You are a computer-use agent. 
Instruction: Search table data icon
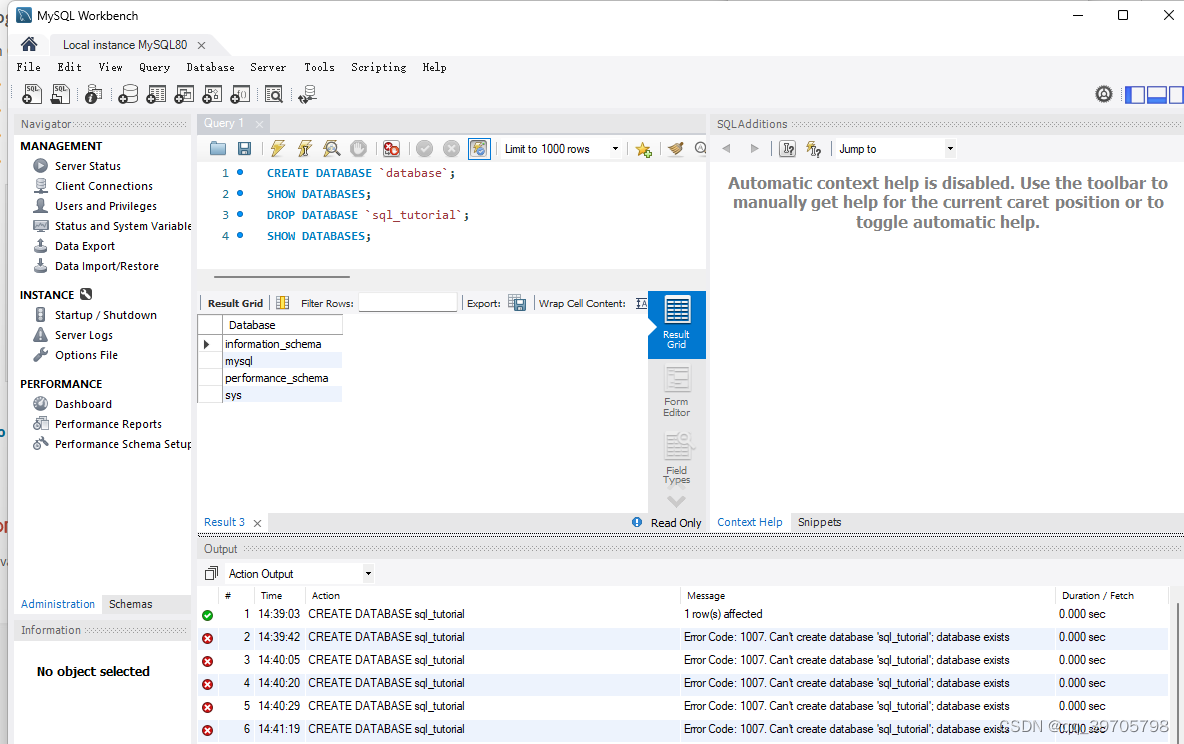point(274,94)
